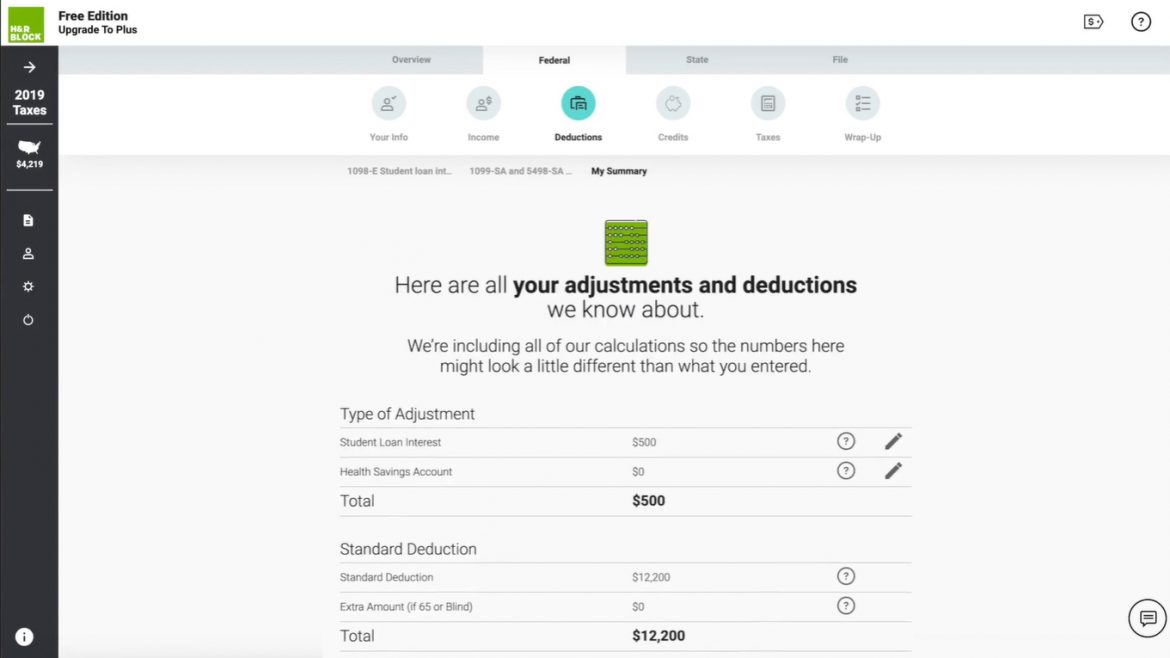Screen dimensions: 1170x658
Task: Click the documents icon in the left sidebar
Action: coord(28,220)
